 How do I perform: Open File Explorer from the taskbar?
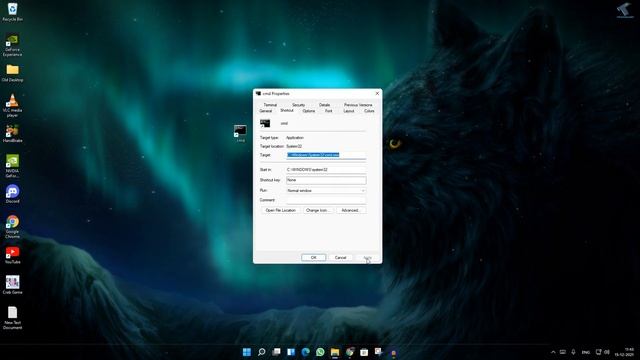point(335,352)
